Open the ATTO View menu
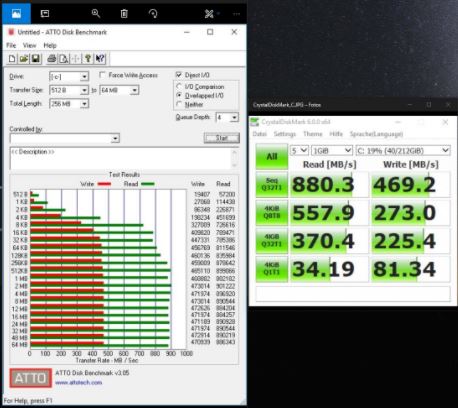458x408 pixels. coord(29,45)
